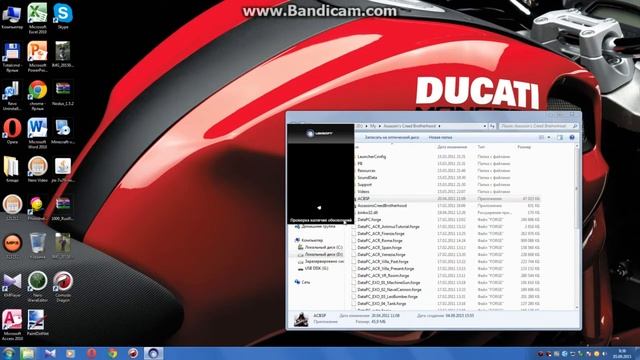This screenshot has height=360, width=640.
Task: Open the orange MP3 desktop icon
Action: (12, 245)
